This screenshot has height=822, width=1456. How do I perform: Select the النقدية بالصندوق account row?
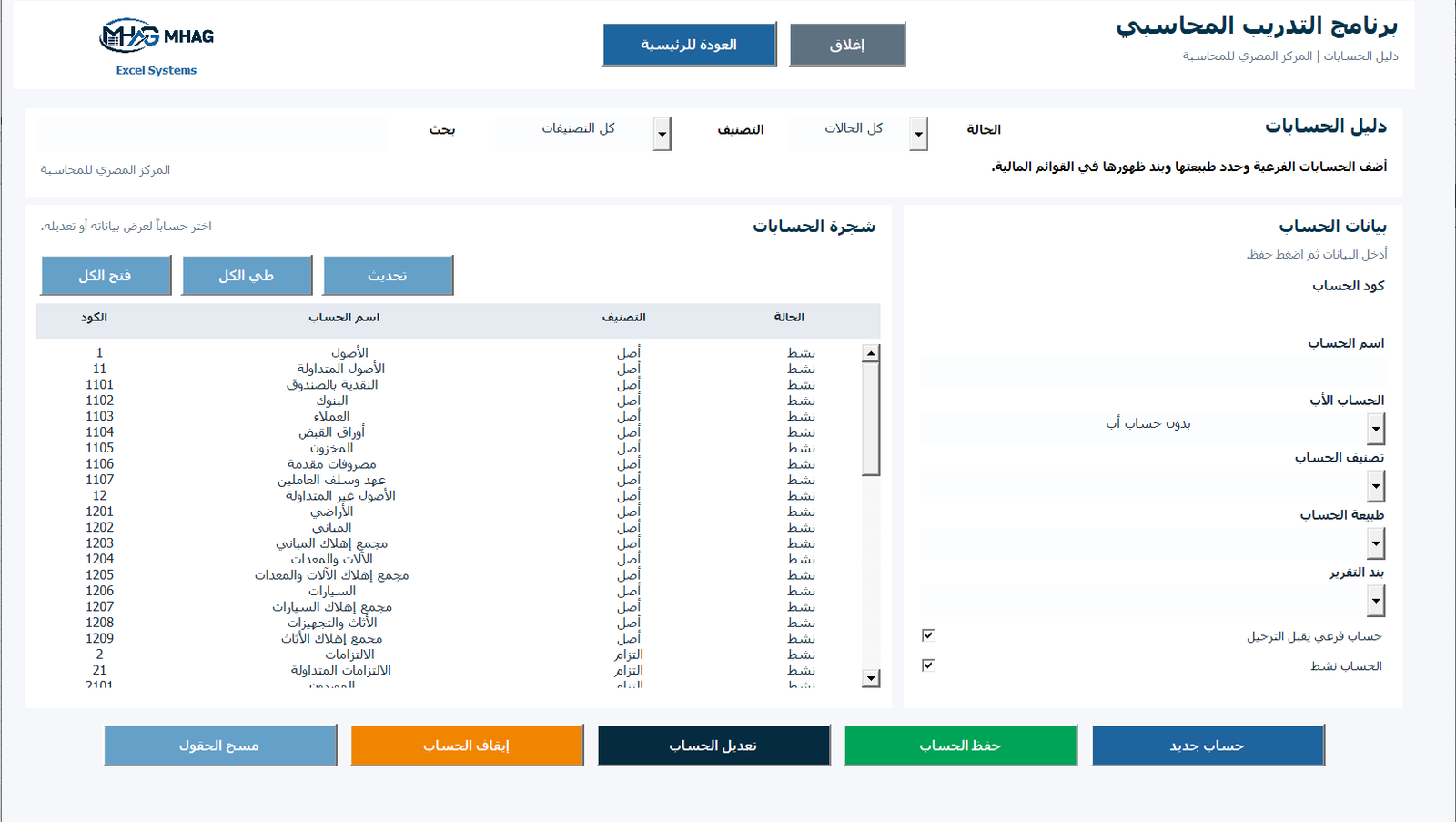pyautogui.click(x=450, y=385)
